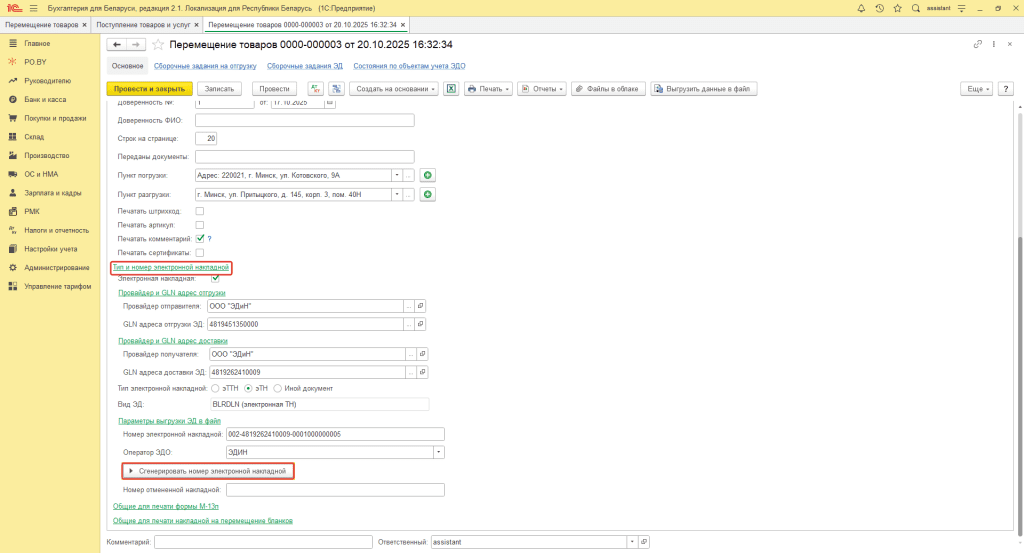Image resolution: width=1024 pixels, height=553 pixels.
Task: Select the эТТН radio button
Action: 214,388
